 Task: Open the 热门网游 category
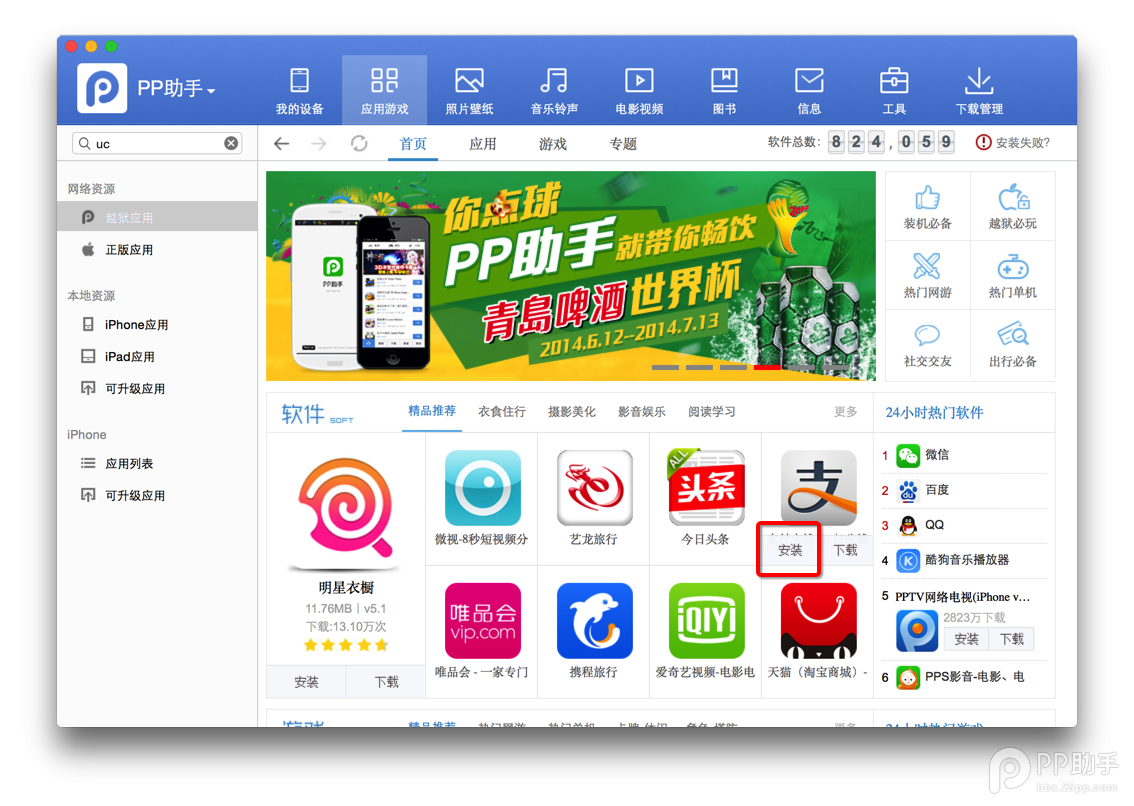pyautogui.click(x=927, y=276)
